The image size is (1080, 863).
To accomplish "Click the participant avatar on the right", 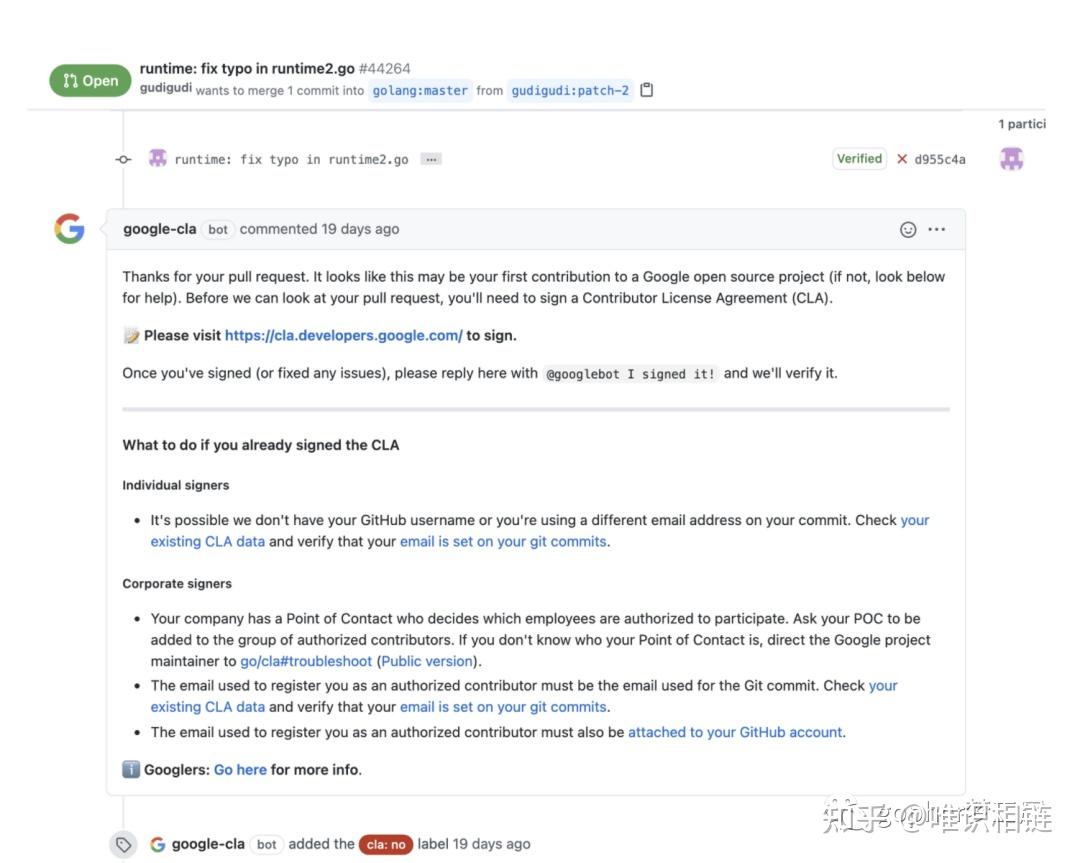I will click(1012, 158).
